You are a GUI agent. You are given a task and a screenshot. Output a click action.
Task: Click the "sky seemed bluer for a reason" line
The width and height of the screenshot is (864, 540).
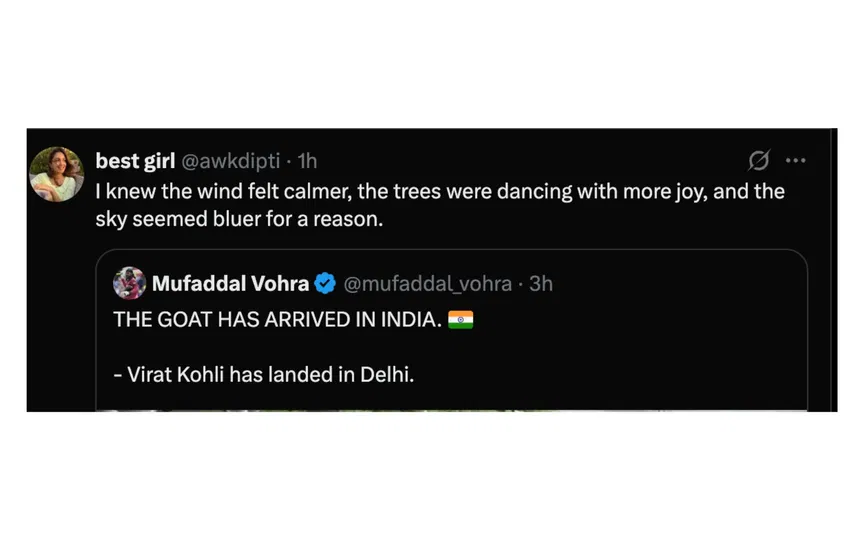240,219
